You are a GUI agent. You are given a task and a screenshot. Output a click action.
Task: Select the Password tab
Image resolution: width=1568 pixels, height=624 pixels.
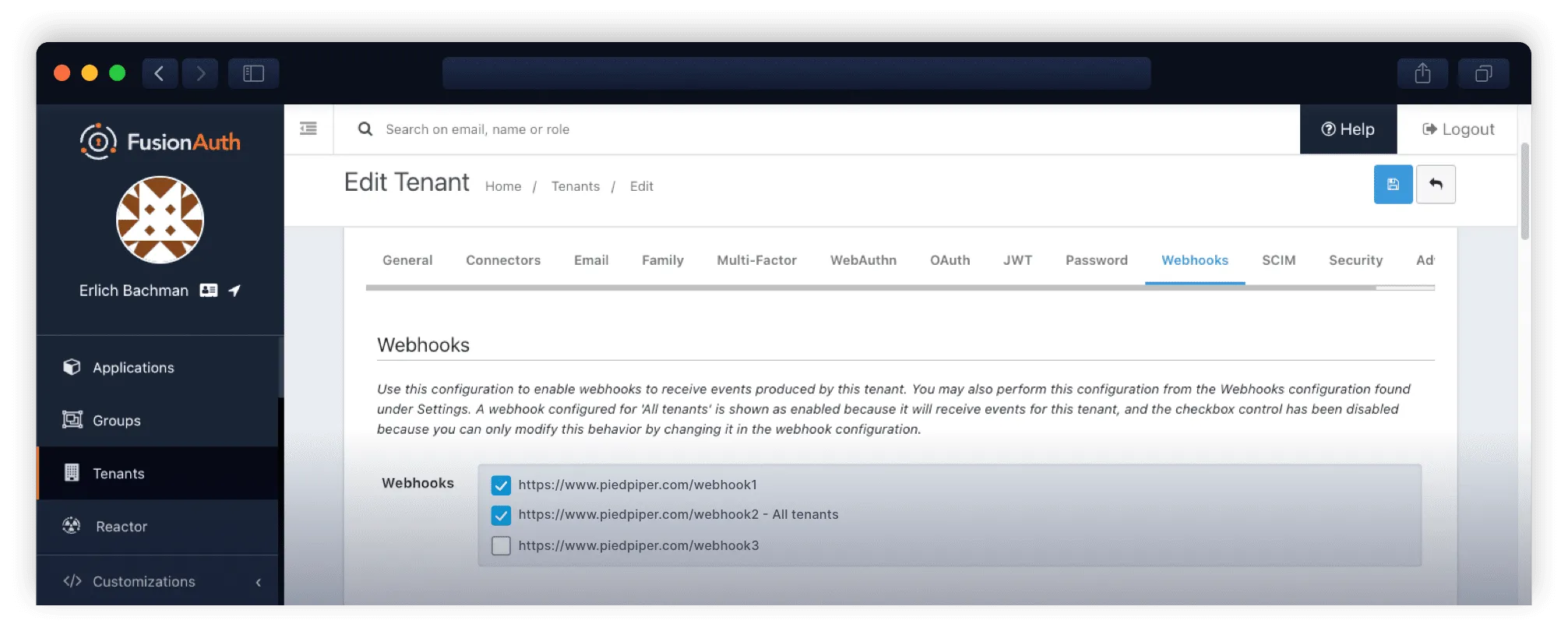click(1097, 260)
